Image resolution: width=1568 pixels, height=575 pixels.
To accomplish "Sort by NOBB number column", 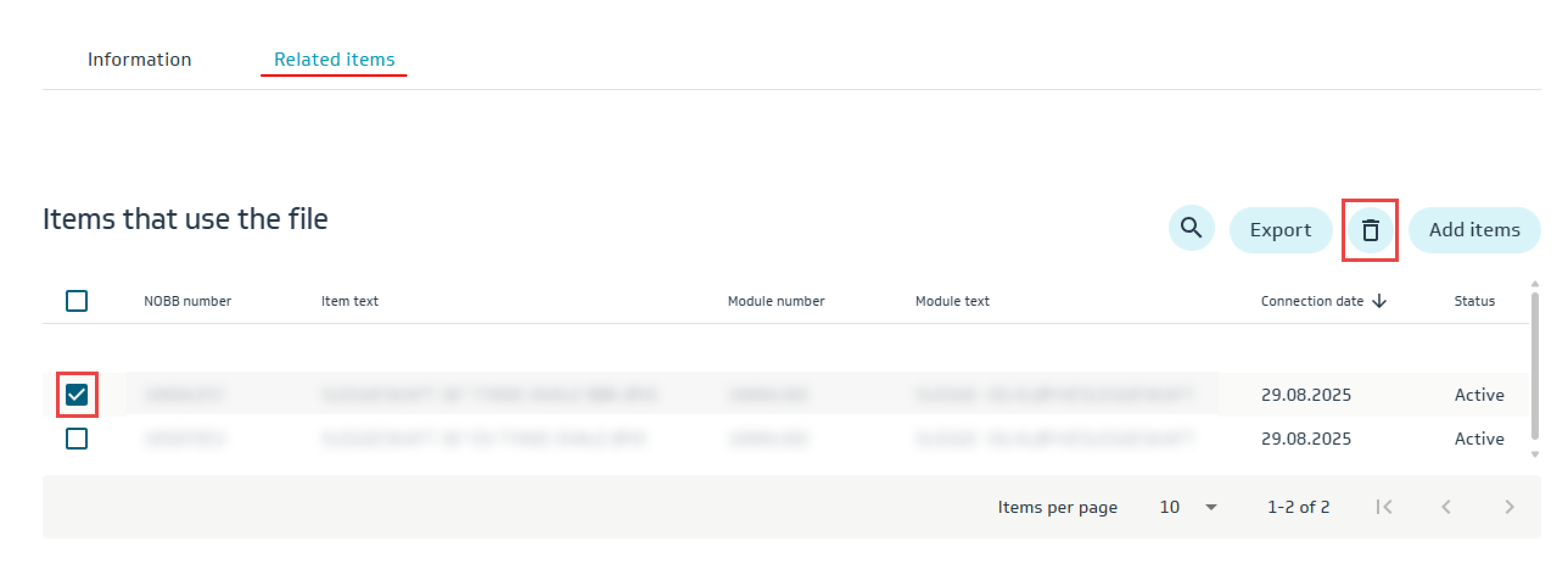I will pyautogui.click(x=187, y=301).
